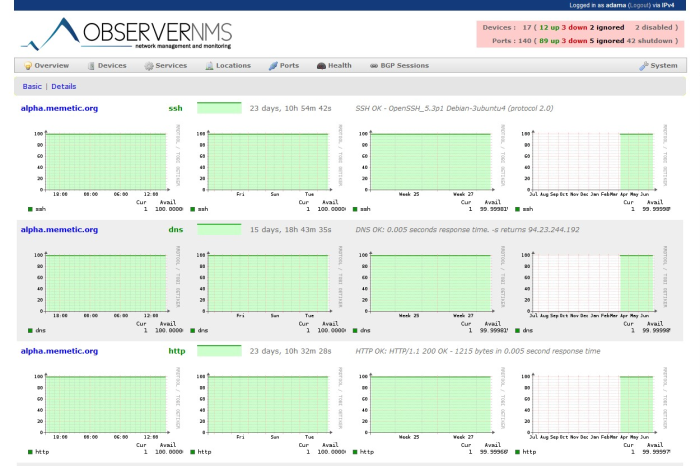Open the http daily availability graph
This screenshot has width=700, height=466.
(106, 412)
